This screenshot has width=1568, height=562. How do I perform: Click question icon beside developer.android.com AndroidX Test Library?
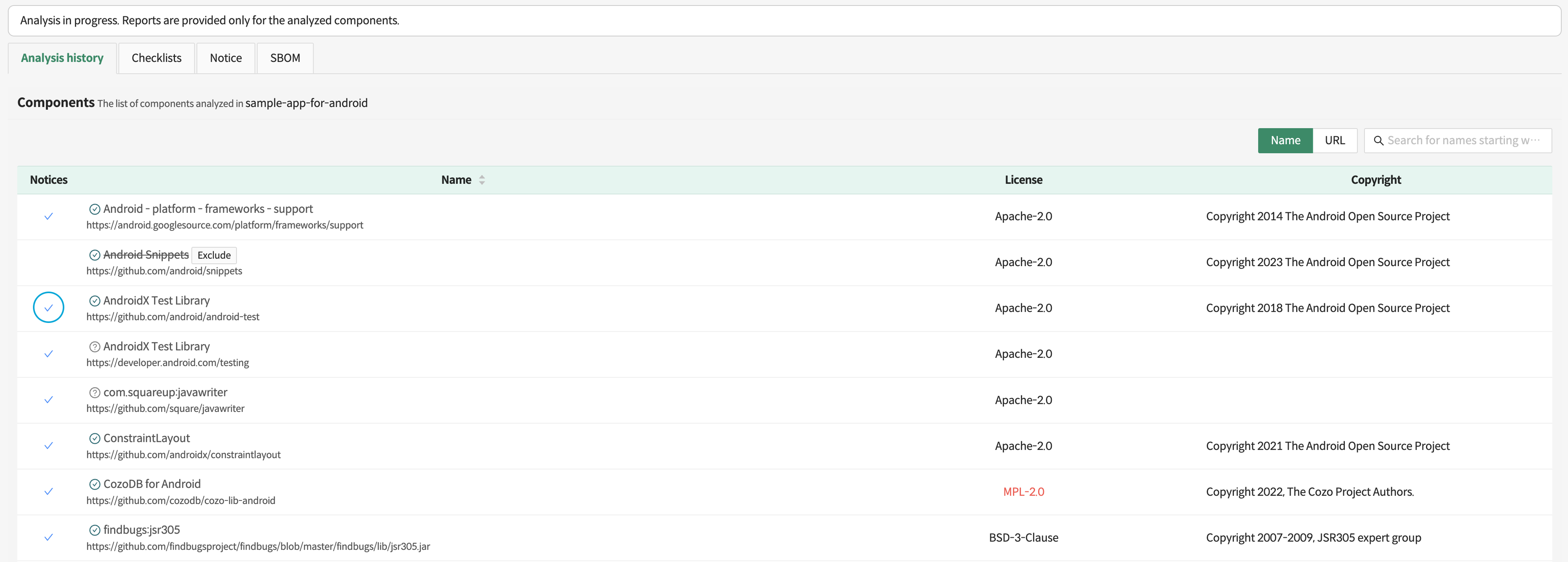(x=95, y=347)
